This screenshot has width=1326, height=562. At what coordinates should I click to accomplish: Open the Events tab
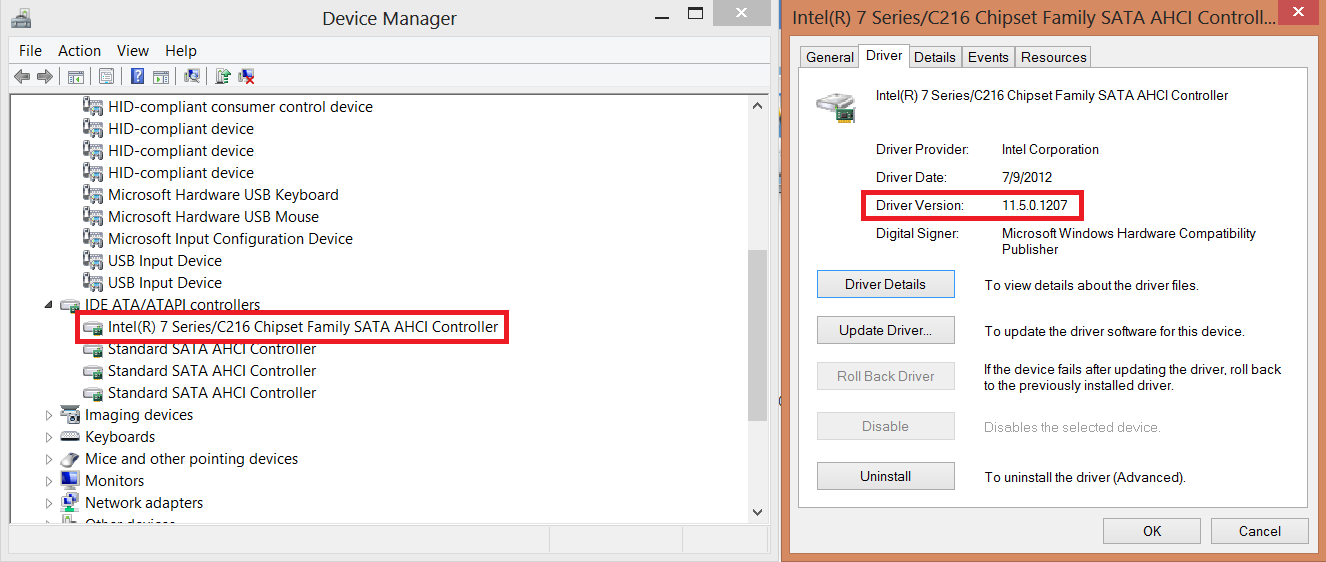(x=988, y=57)
